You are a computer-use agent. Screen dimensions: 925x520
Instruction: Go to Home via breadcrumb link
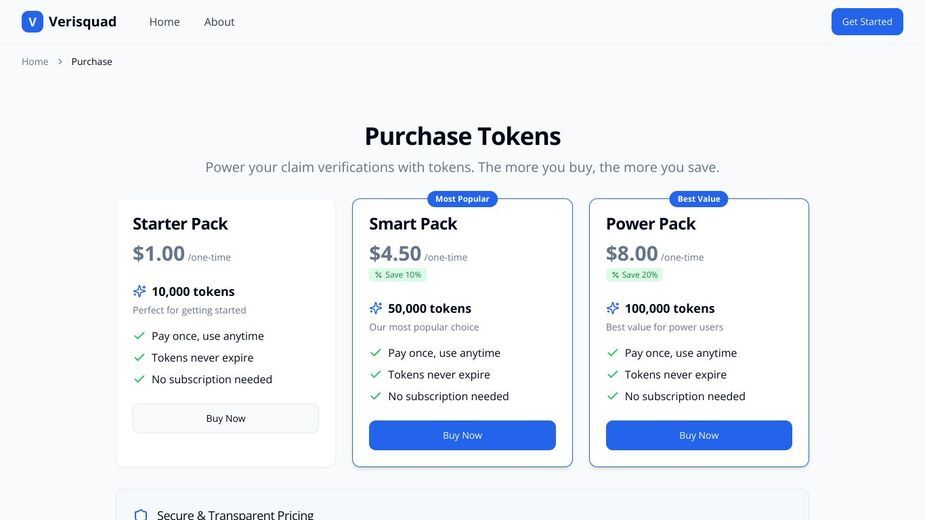click(35, 61)
